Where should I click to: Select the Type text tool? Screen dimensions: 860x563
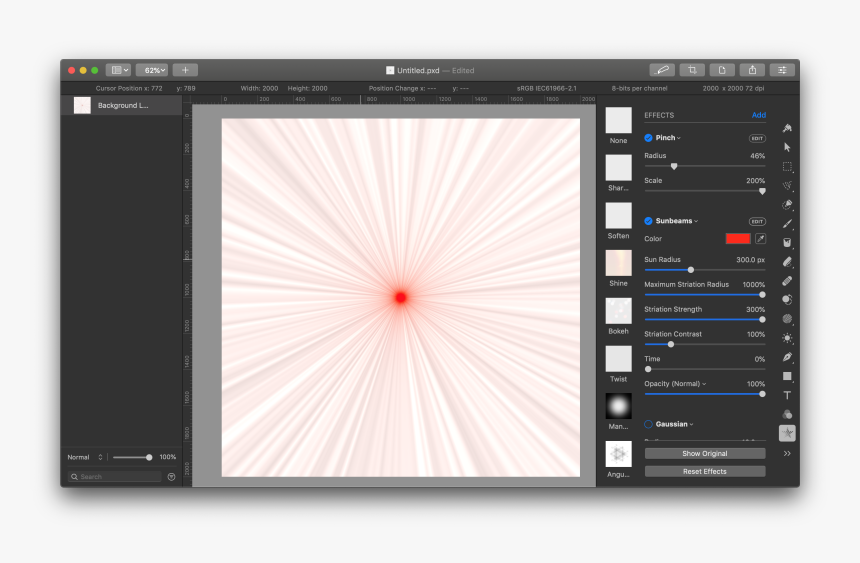(x=787, y=395)
